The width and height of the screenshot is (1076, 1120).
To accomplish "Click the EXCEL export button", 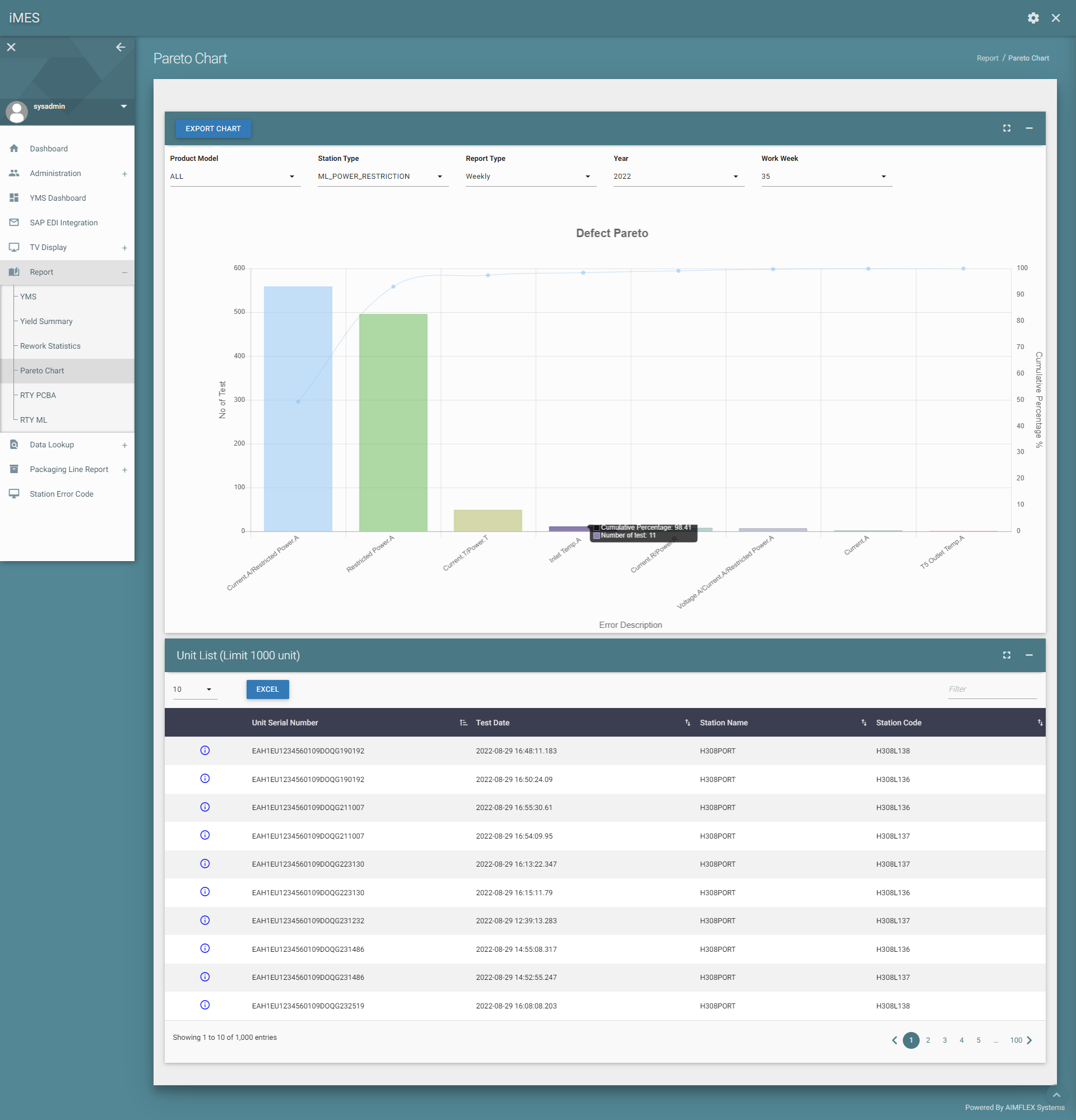I will (267, 689).
